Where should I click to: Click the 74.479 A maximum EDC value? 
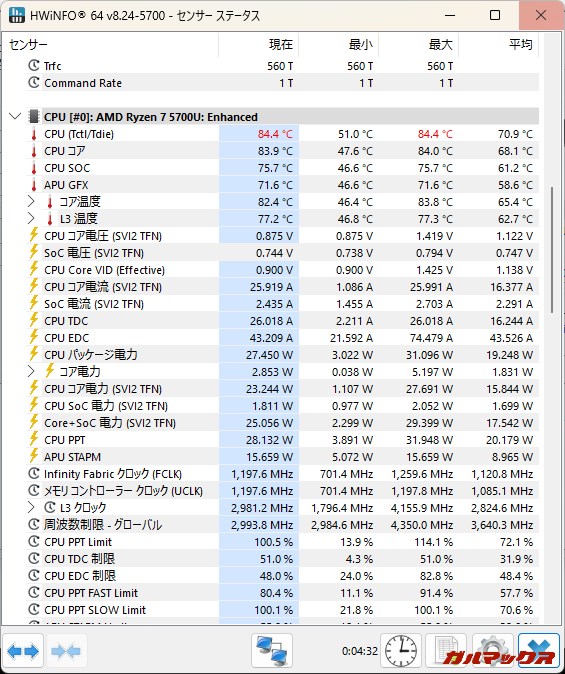point(431,338)
